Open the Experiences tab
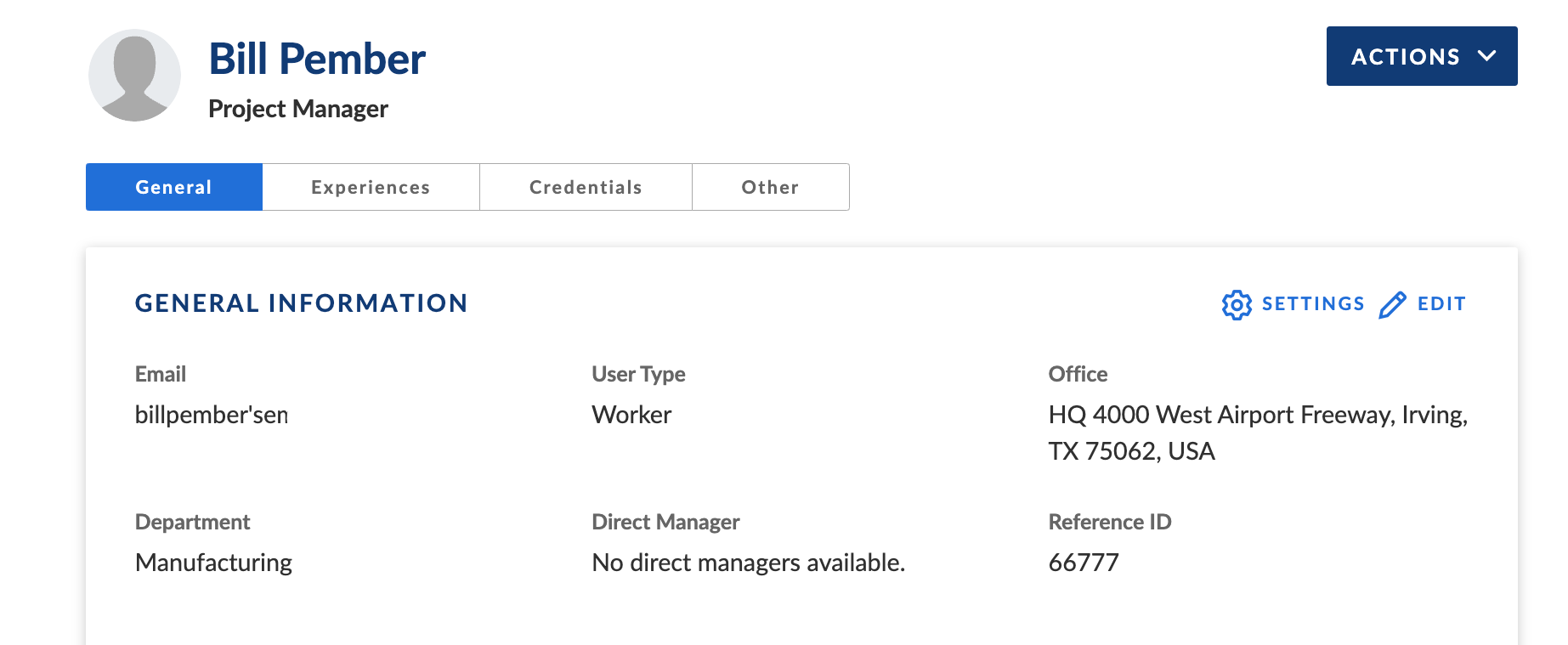1568x645 pixels. 371,187
